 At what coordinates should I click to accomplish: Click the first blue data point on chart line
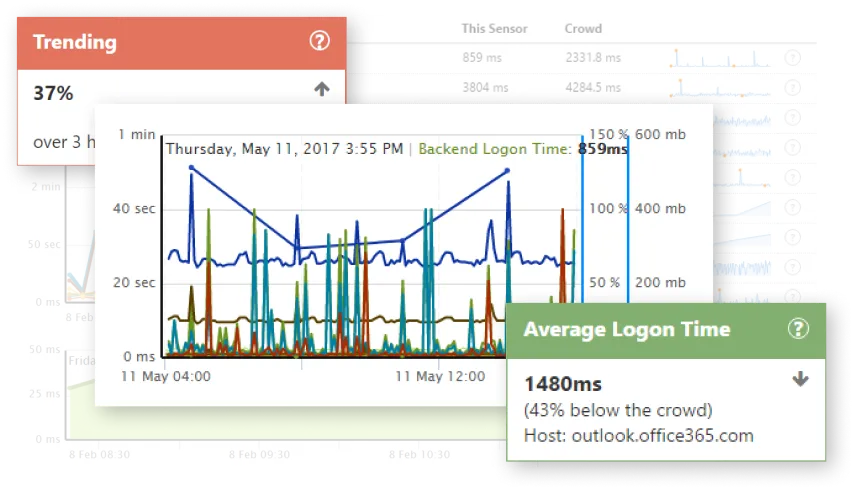click(x=191, y=167)
